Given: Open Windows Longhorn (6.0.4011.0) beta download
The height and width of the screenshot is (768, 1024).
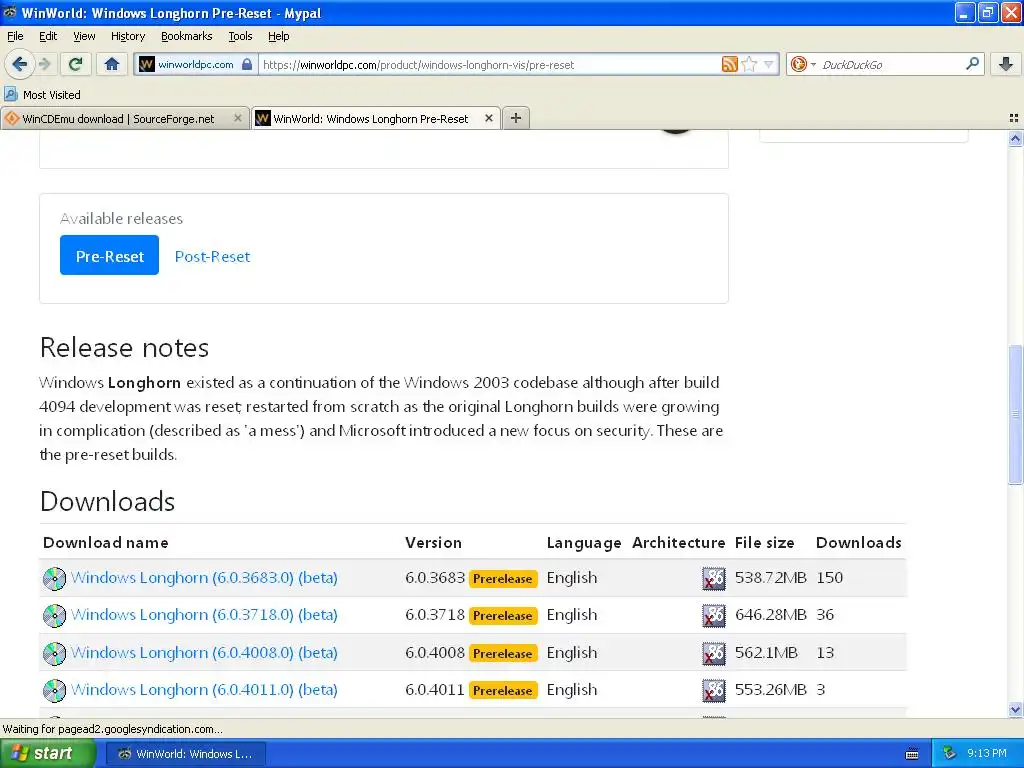Looking at the screenshot, I should [204, 690].
